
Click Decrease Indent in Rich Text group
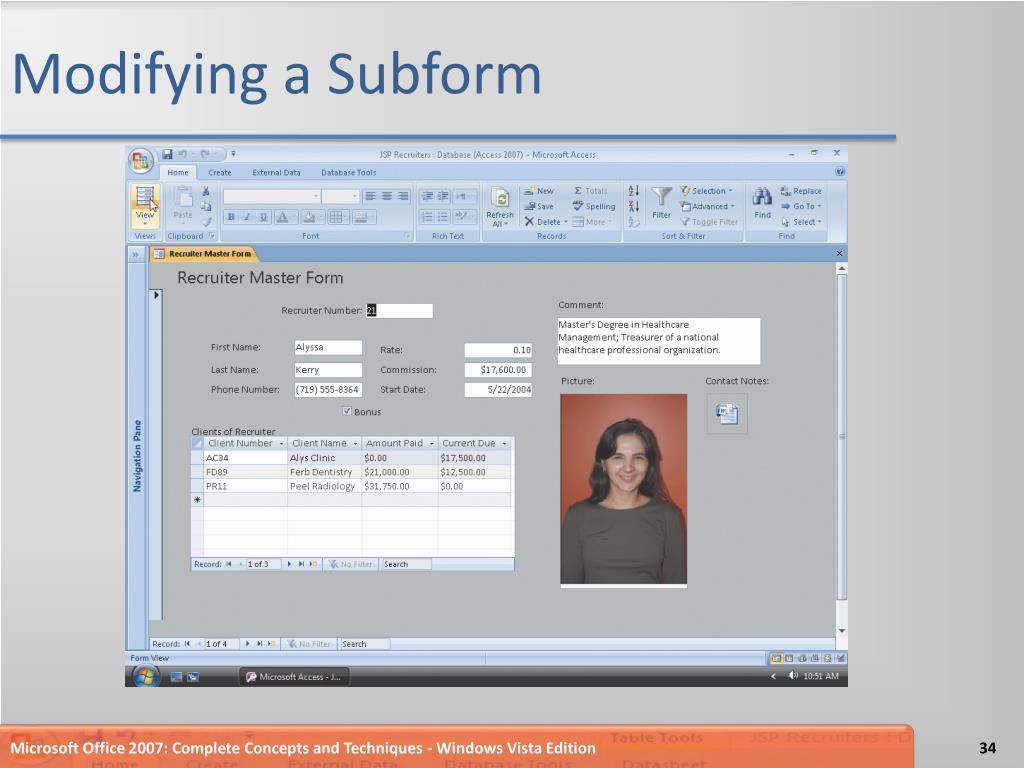click(x=426, y=196)
